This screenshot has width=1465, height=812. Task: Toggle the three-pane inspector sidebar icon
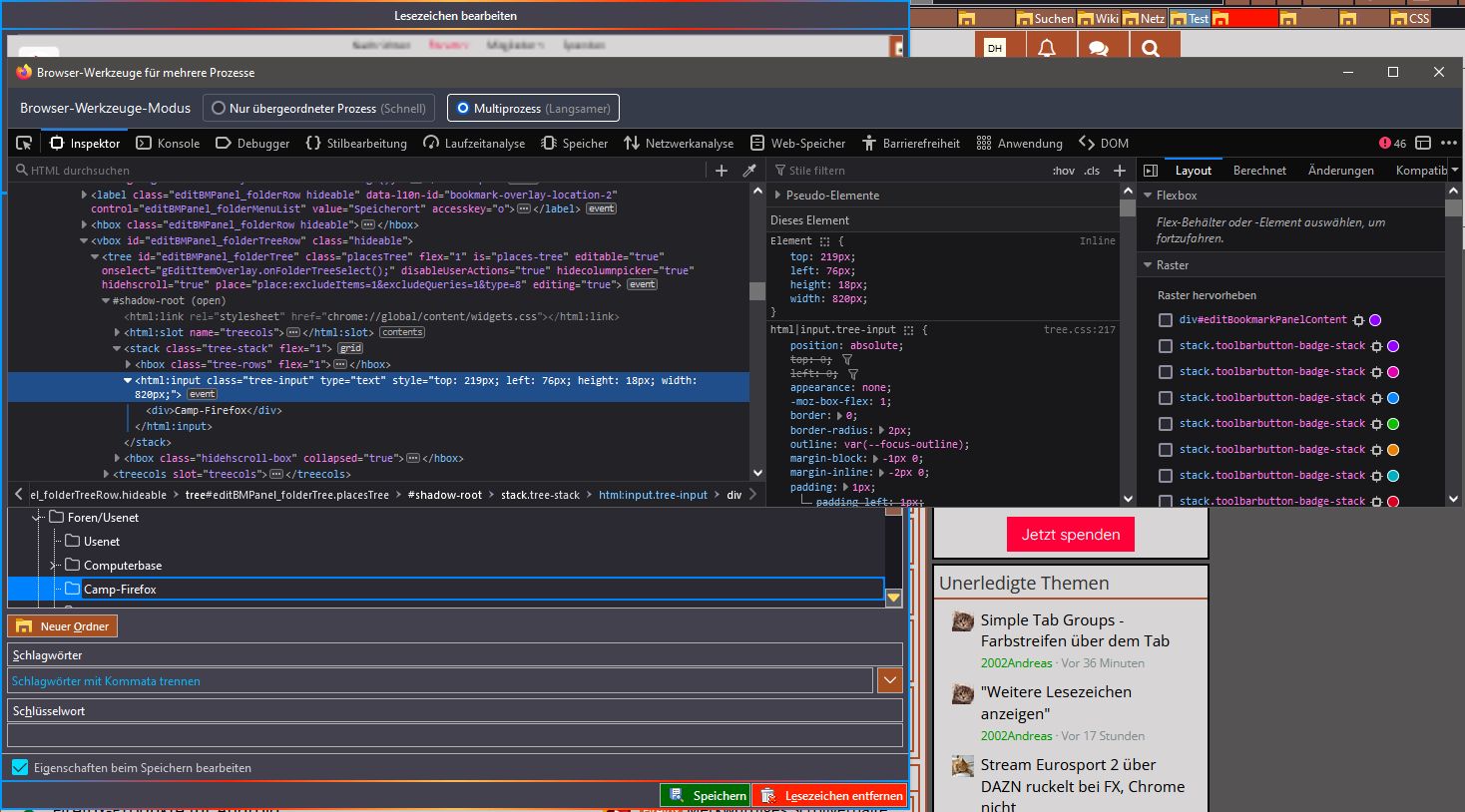1151,171
